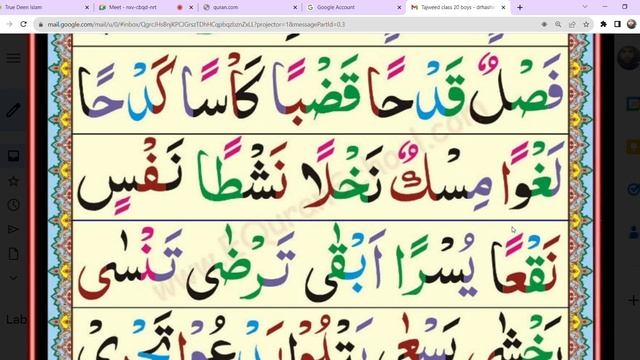Viewport: 640px width, 360px height.
Task: Share this page icon
Action: click(x=572, y=24)
